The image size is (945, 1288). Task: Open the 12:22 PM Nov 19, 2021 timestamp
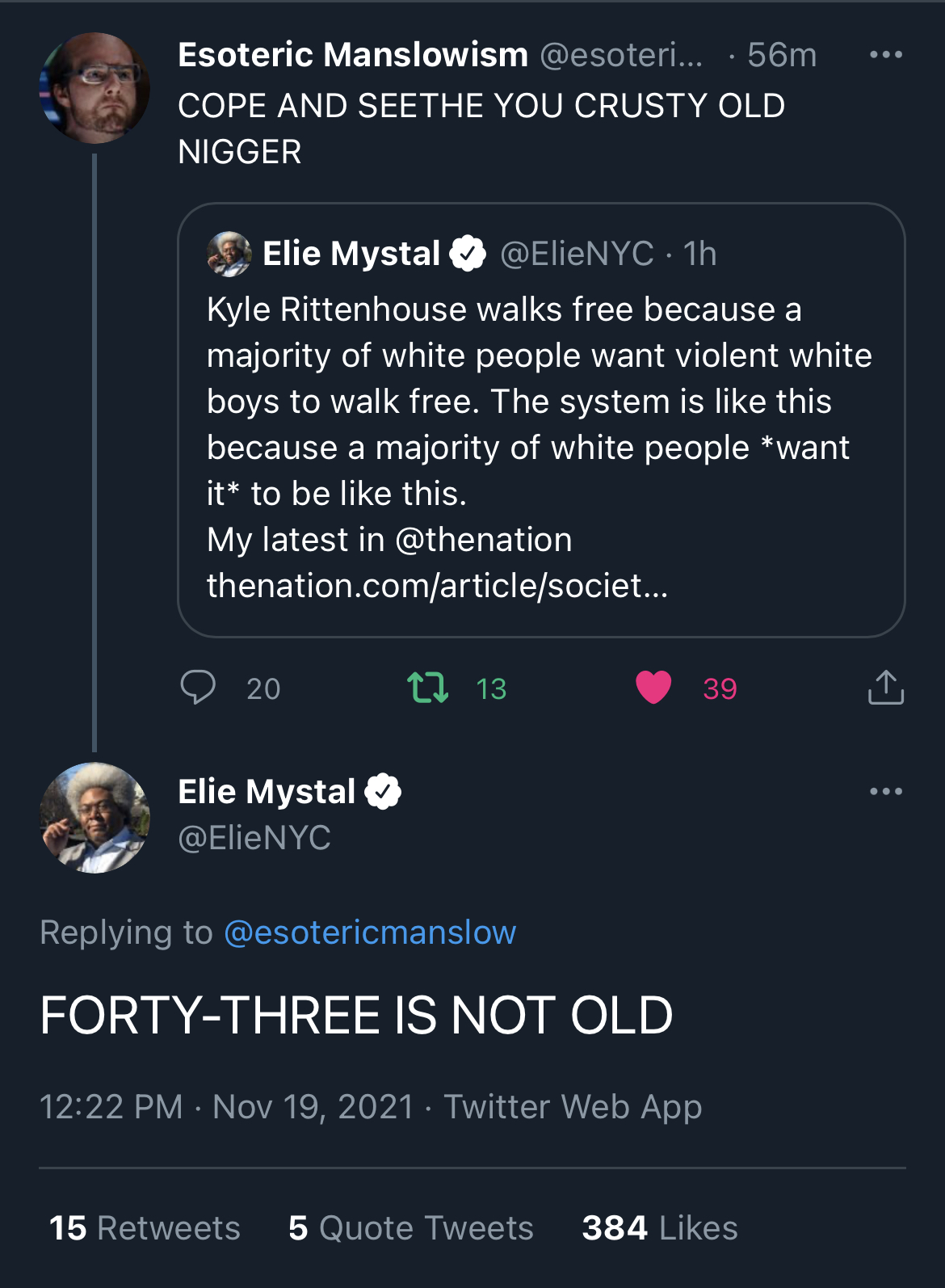click(x=226, y=1107)
